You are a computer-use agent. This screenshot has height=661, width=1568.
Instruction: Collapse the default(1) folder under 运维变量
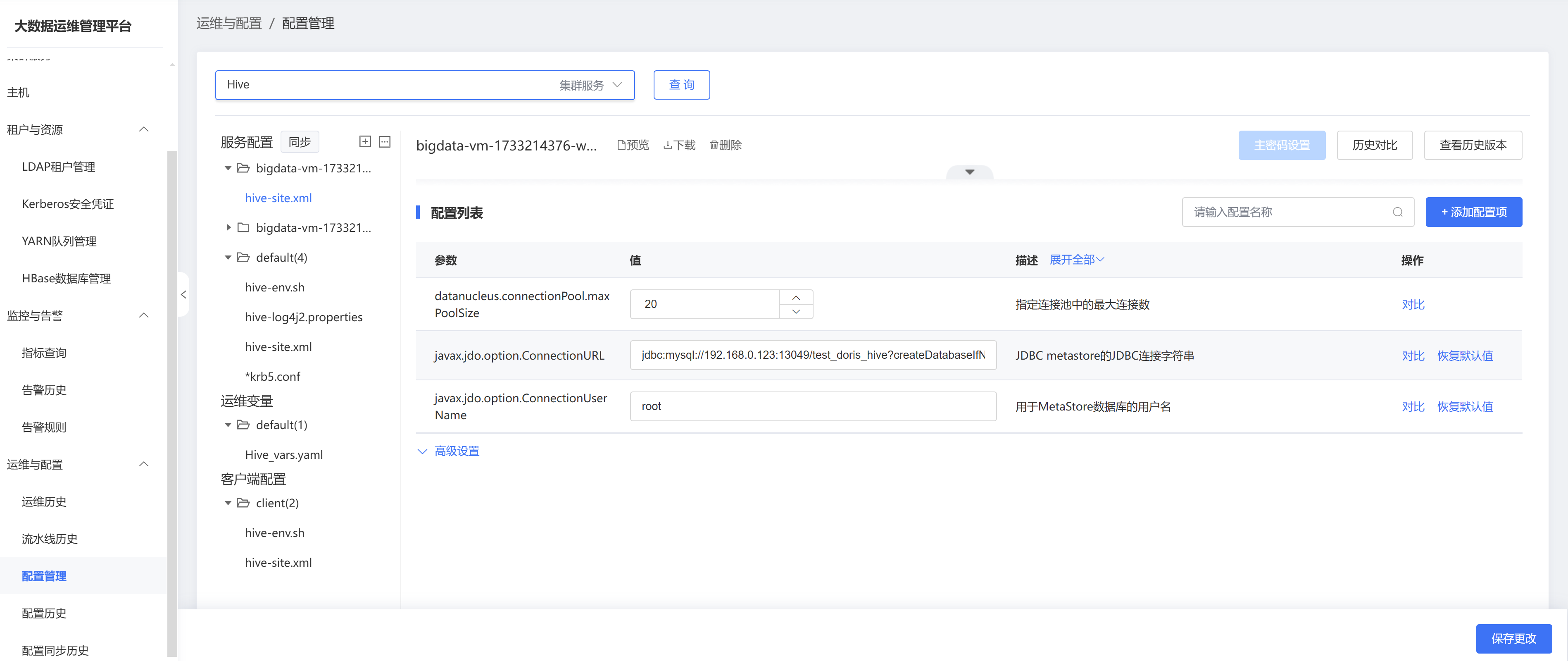pos(228,425)
